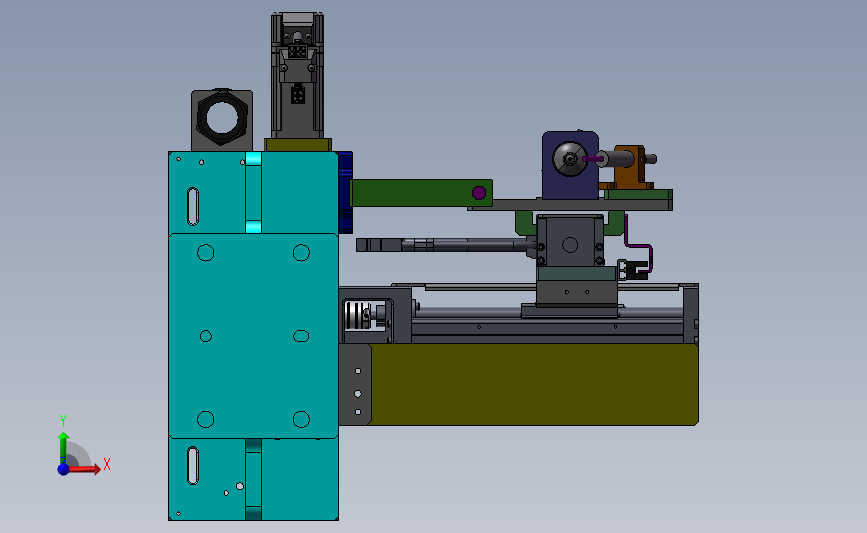Click the Y axis label
This screenshot has height=533, width=867.
[x=63, y=421]
